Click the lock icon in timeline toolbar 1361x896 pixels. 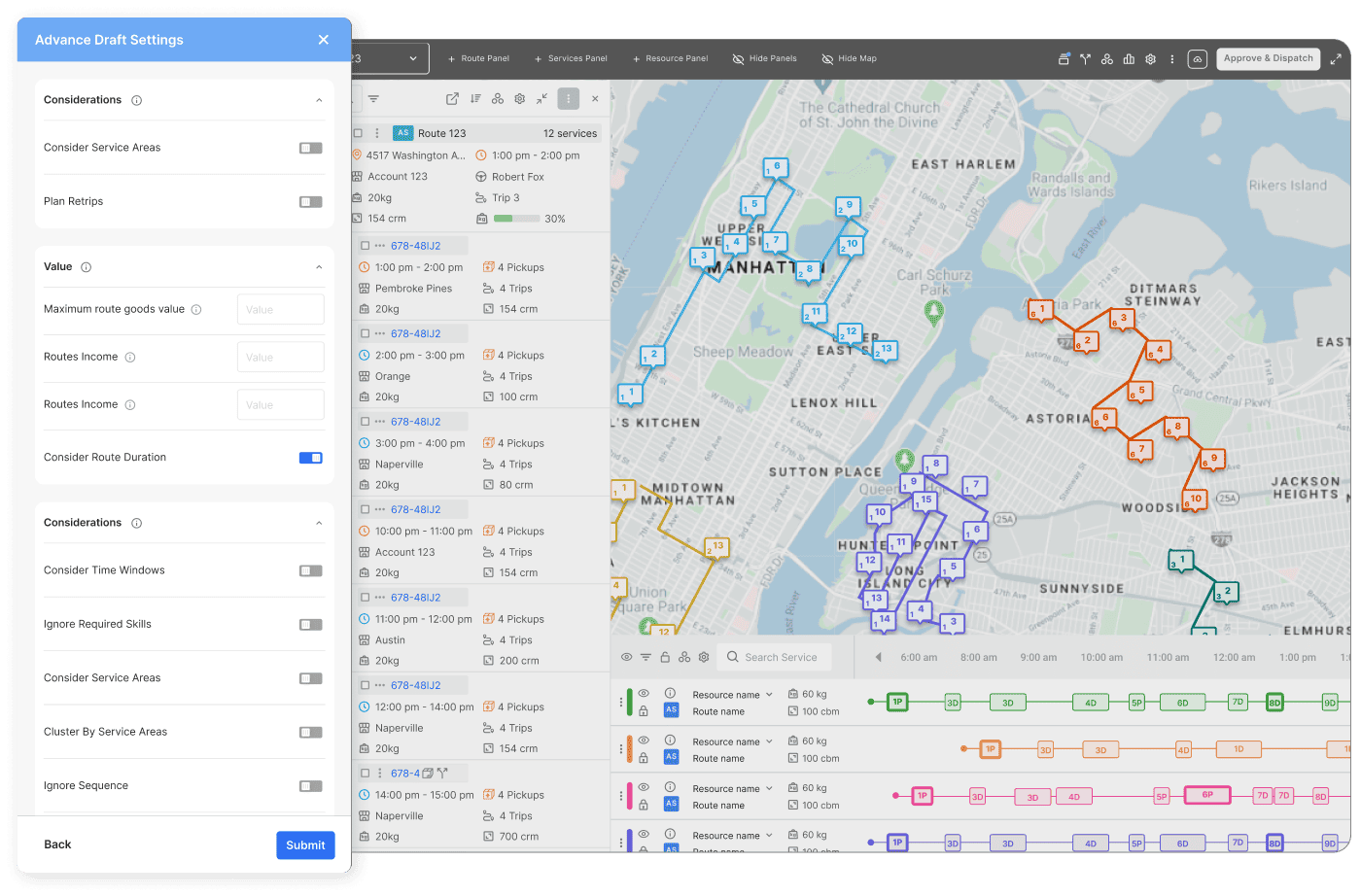click(665, 657)
